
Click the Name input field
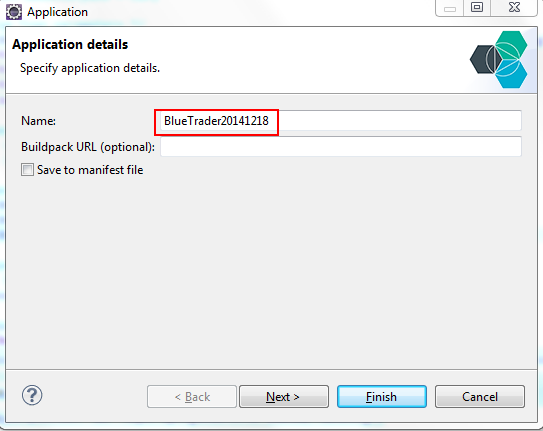coord(341,121)
